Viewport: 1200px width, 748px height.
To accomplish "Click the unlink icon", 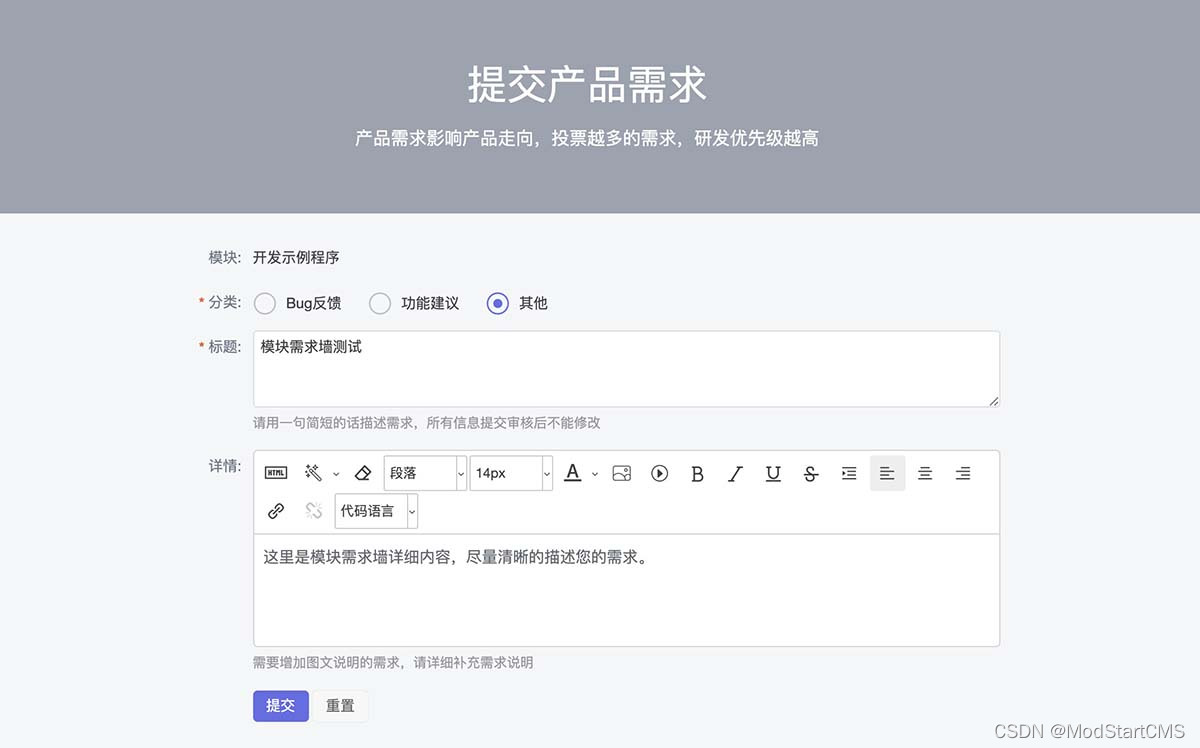I will [x=314, y=511].
